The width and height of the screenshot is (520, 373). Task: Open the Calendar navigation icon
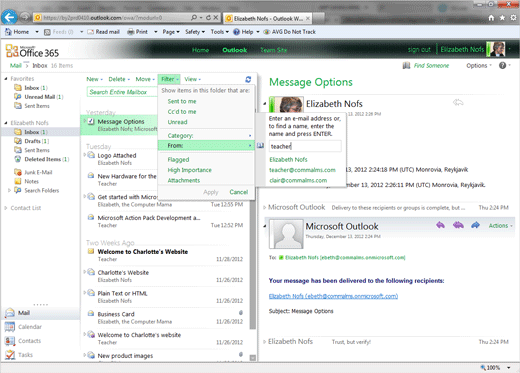click(x=10, y=327)
